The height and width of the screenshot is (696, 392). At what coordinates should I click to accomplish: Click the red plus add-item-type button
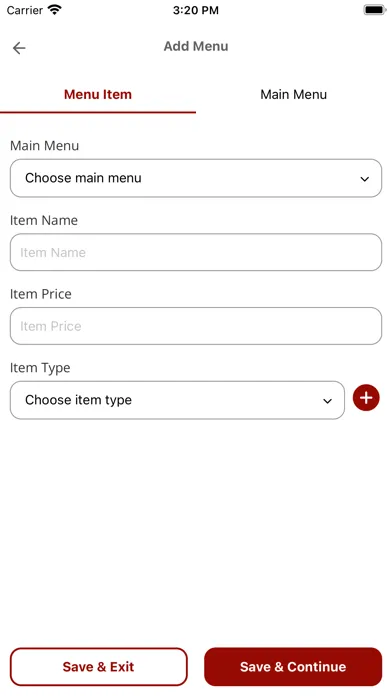366,398
